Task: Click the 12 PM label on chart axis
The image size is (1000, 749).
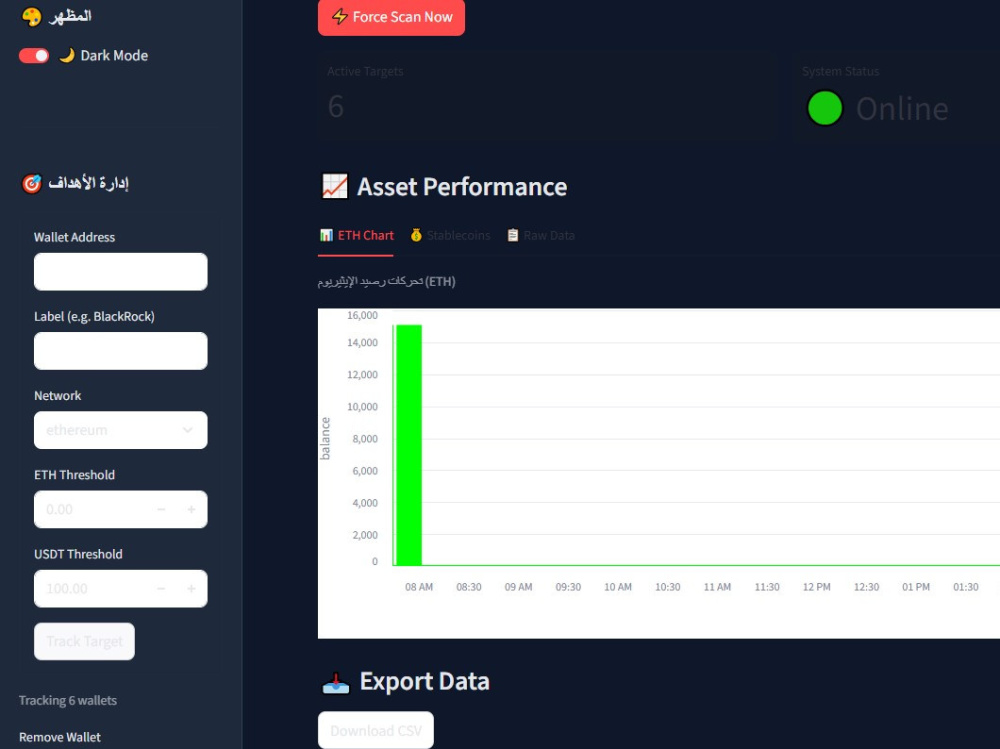Action: [816, 587]
